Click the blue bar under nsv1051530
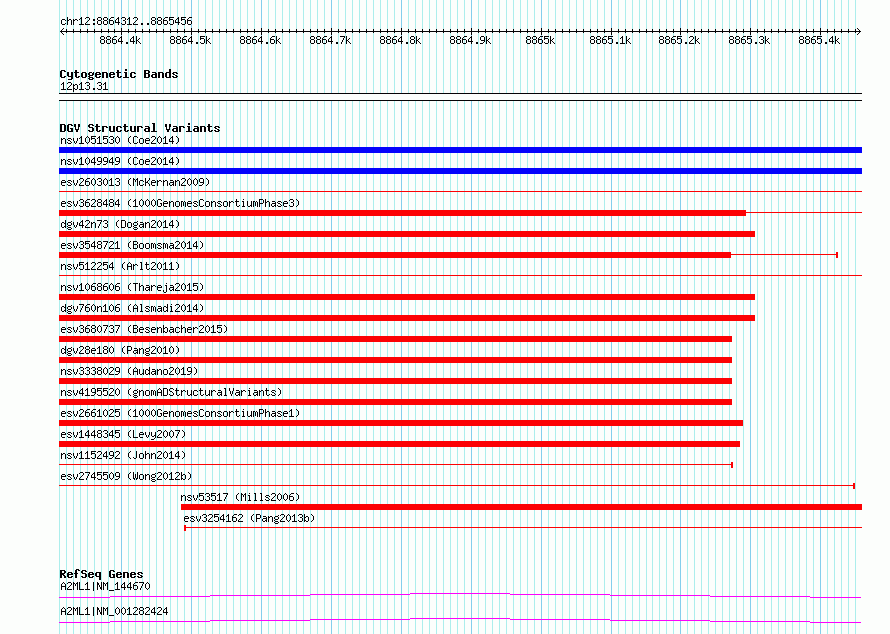The width and height of the screenshot is (890, 634). click(460, 150)
